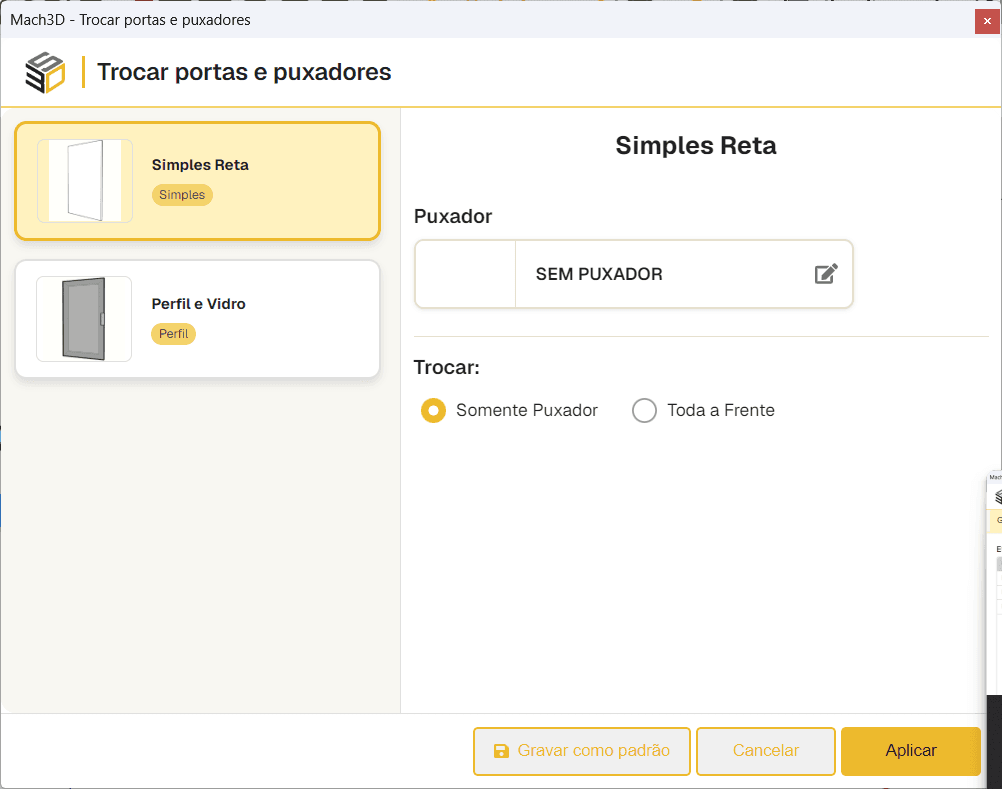Click the save disk icon on Gravar button
This screenshot has height=789, width=1002.
pos(502,751)
